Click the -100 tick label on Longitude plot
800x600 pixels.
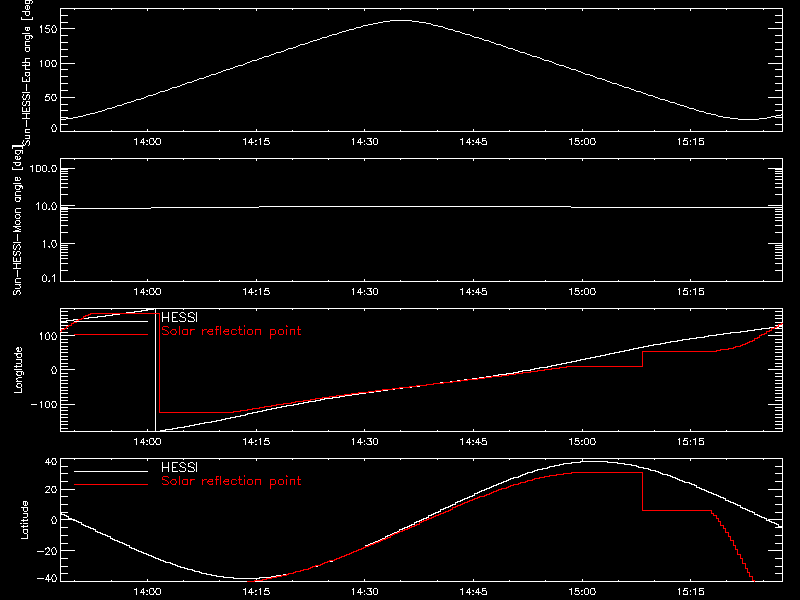(x=45, y=404)
